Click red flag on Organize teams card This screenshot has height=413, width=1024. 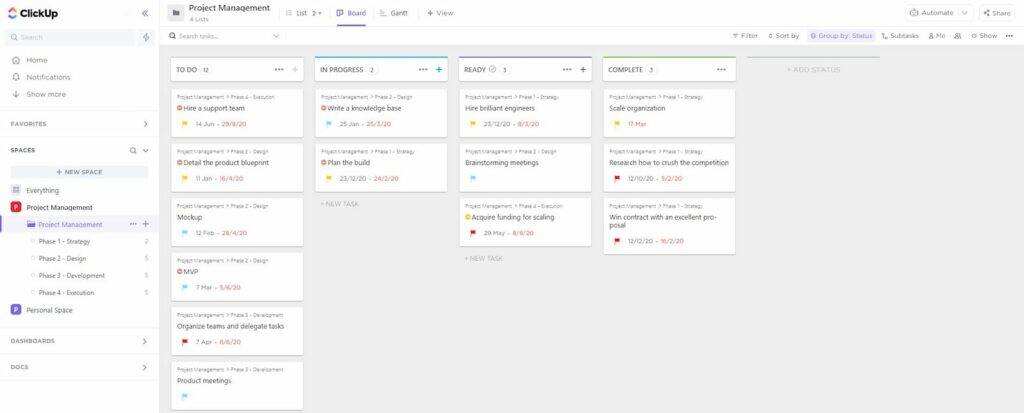click(x=185, y=342)
